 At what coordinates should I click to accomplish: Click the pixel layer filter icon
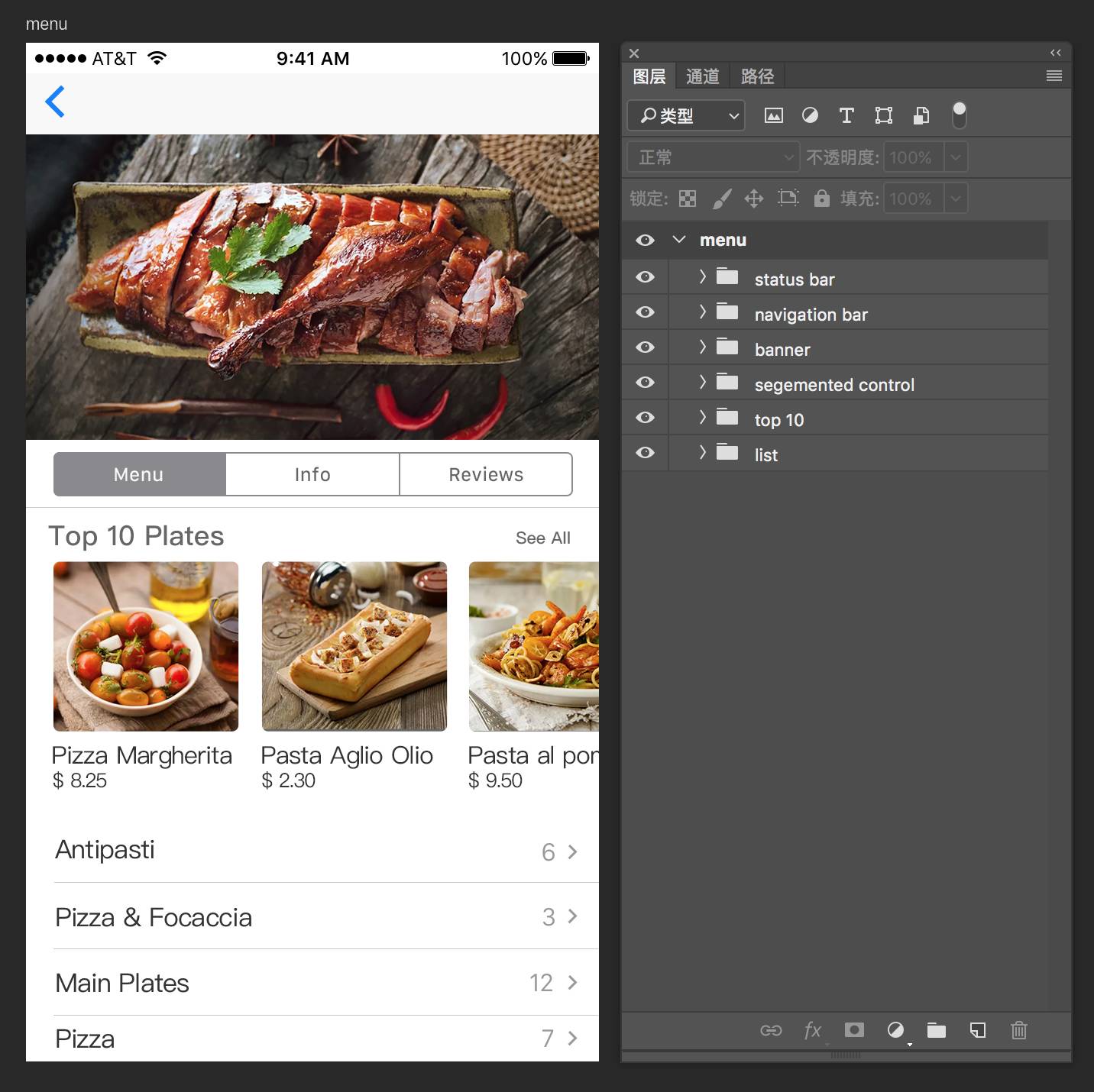pos(773,115)
